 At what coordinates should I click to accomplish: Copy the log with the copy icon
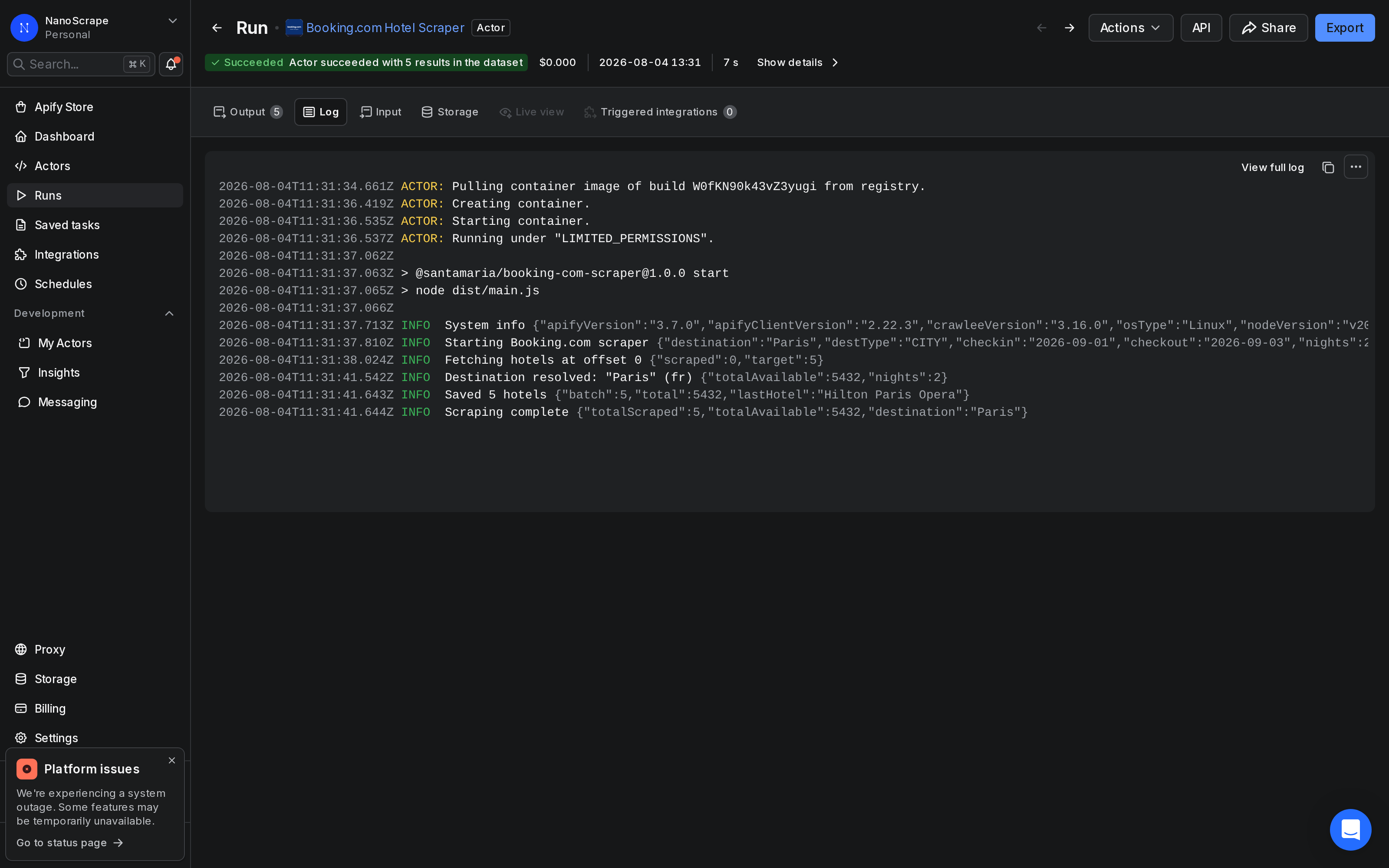point(1328,167)
